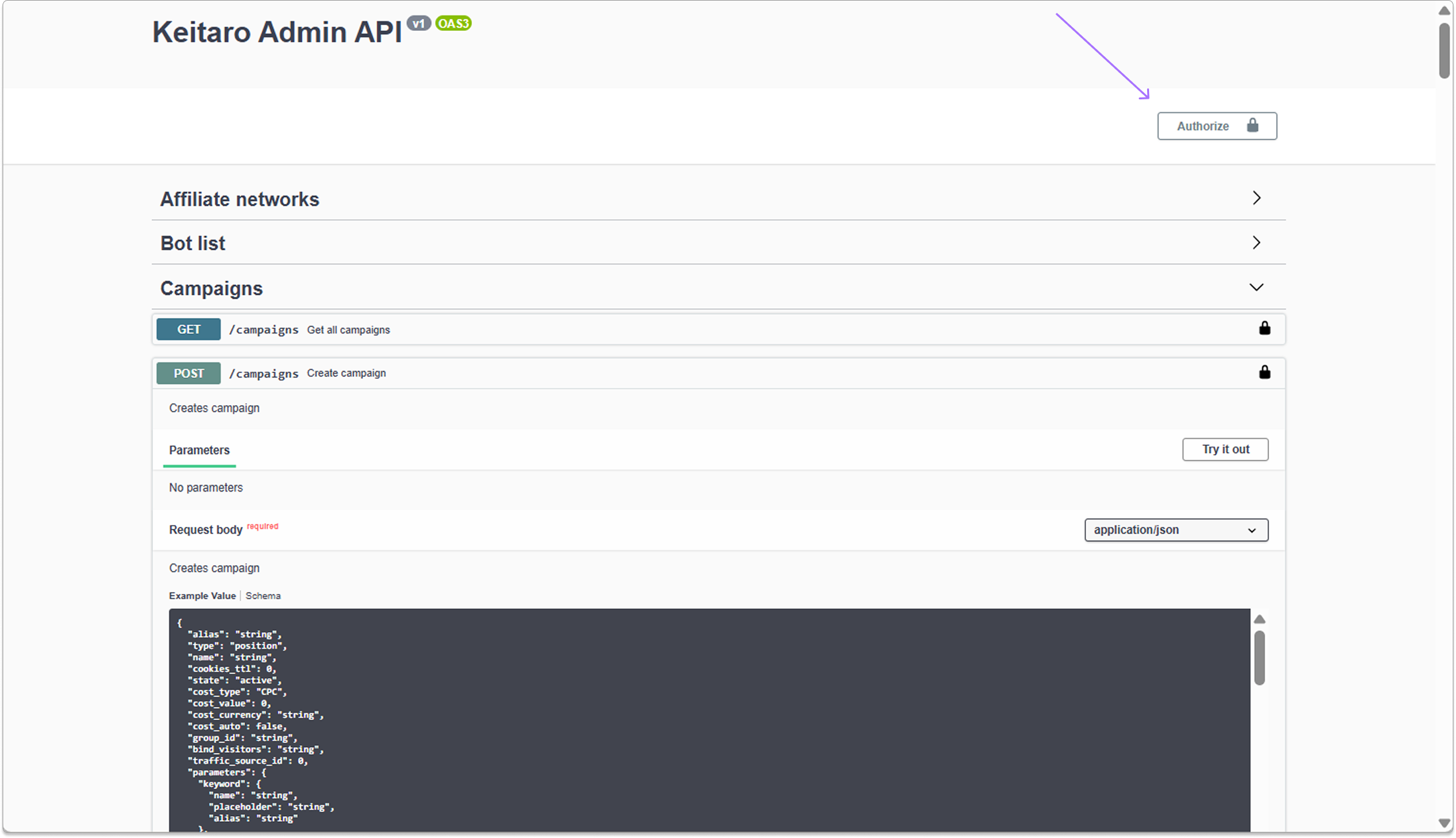Click the Affiliate networks heading
The image size is (1456, 838).
(x=239, y=199)
